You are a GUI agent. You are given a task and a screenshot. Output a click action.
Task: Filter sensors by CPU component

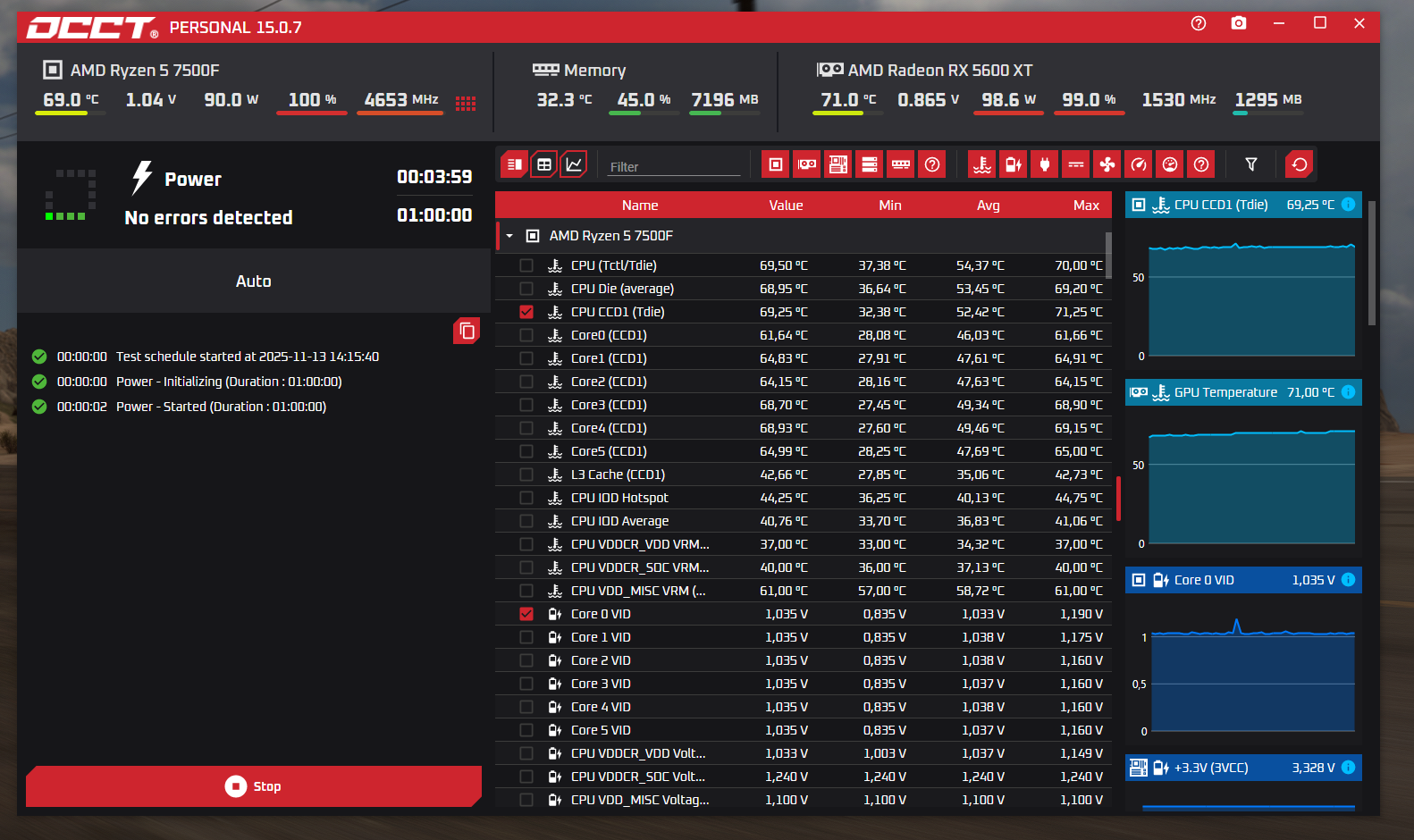776,164
